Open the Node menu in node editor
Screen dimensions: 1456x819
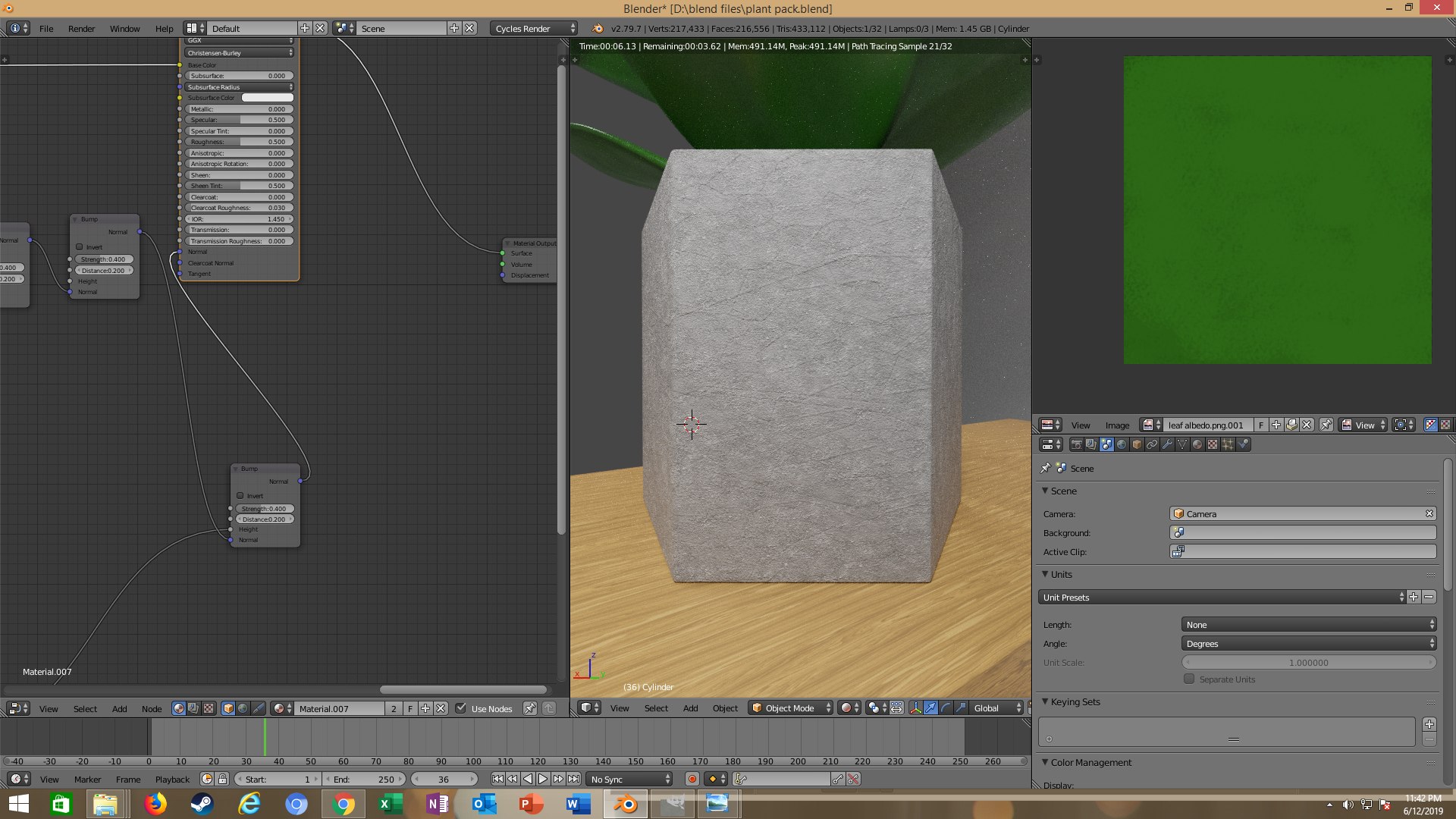pos(151,709)
